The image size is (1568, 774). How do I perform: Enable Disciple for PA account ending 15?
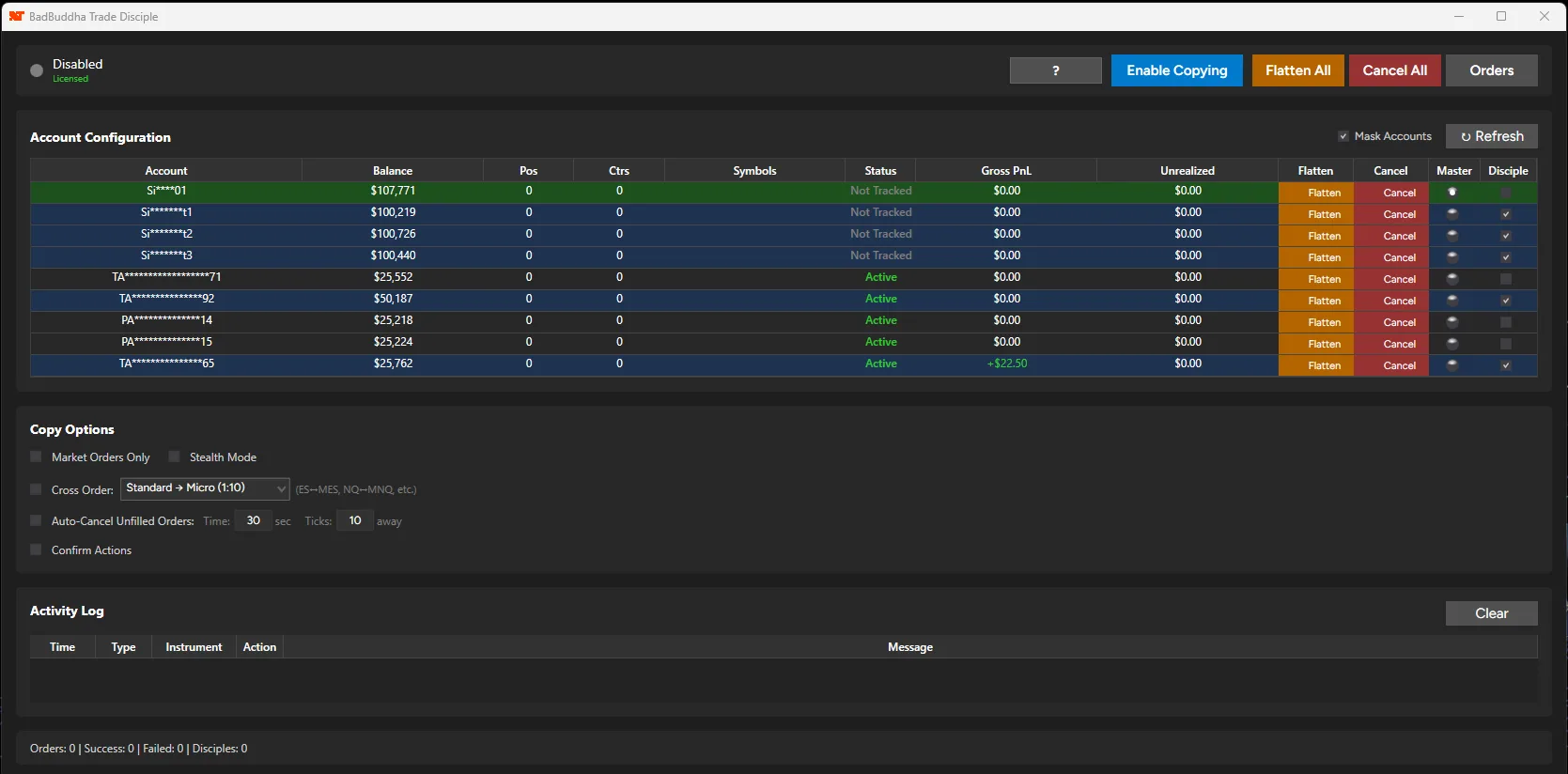click(1506, 344)
